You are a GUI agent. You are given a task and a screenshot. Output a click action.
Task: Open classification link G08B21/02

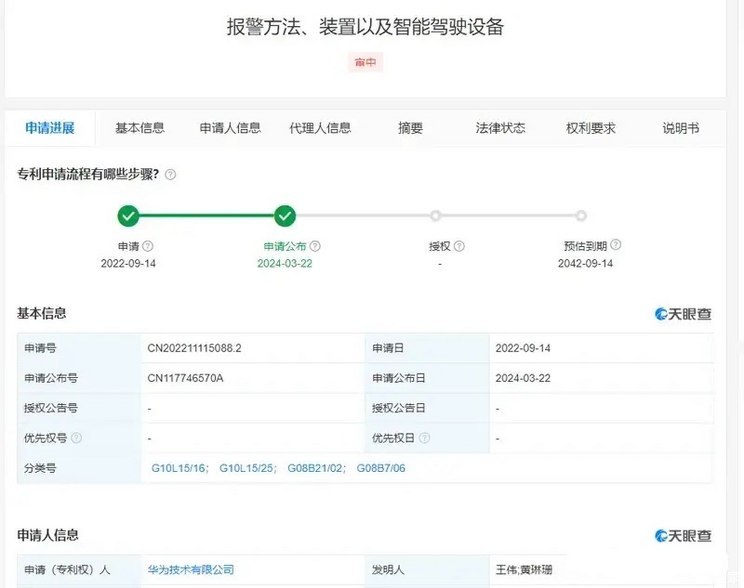click(315, 468)
